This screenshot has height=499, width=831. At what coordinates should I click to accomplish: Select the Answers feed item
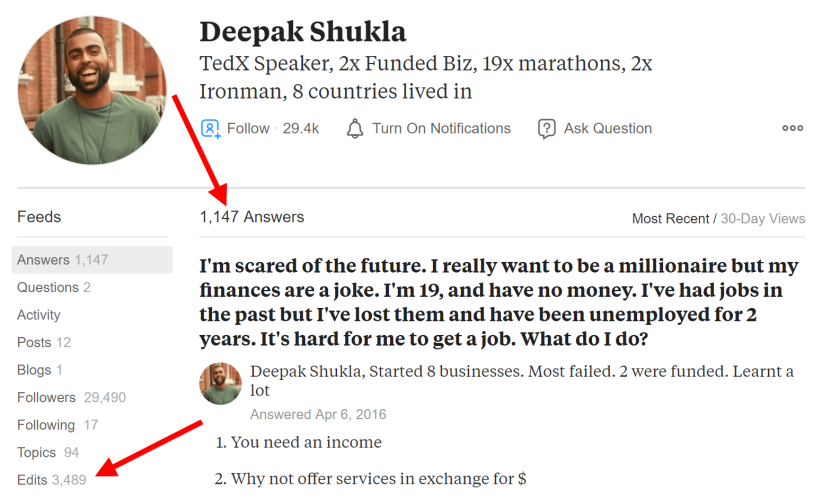[92, 260]
